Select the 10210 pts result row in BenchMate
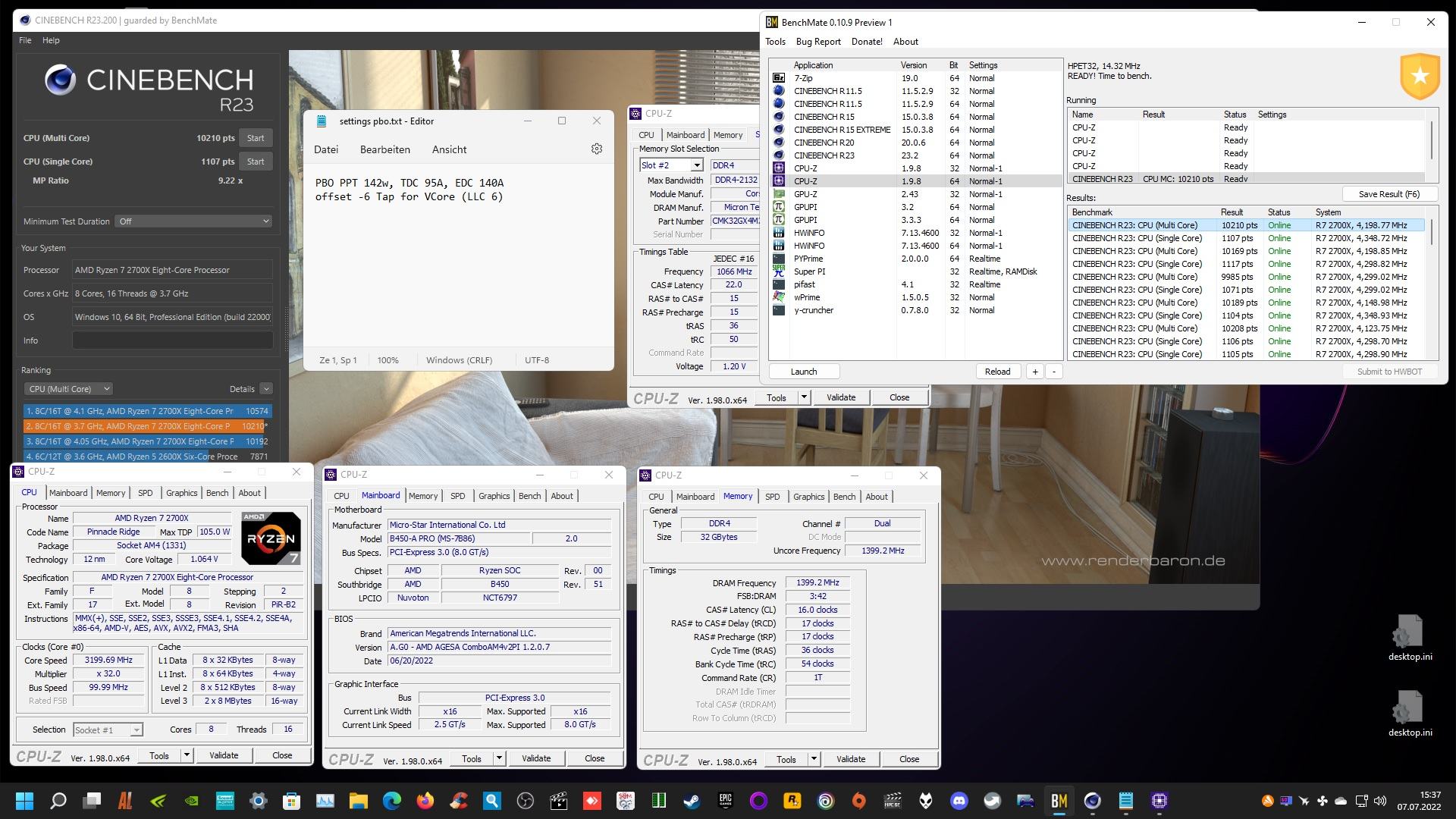Viewport: 1456px width, 819px height. click(1247, 225)
